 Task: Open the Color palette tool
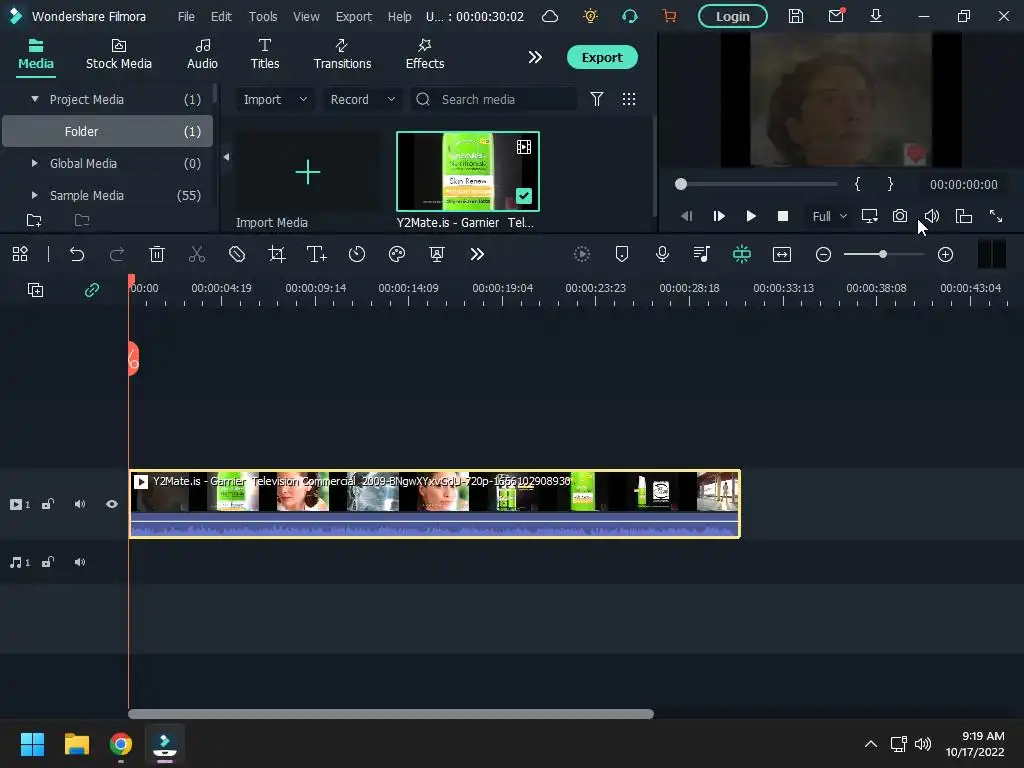[x=397, y=254]
